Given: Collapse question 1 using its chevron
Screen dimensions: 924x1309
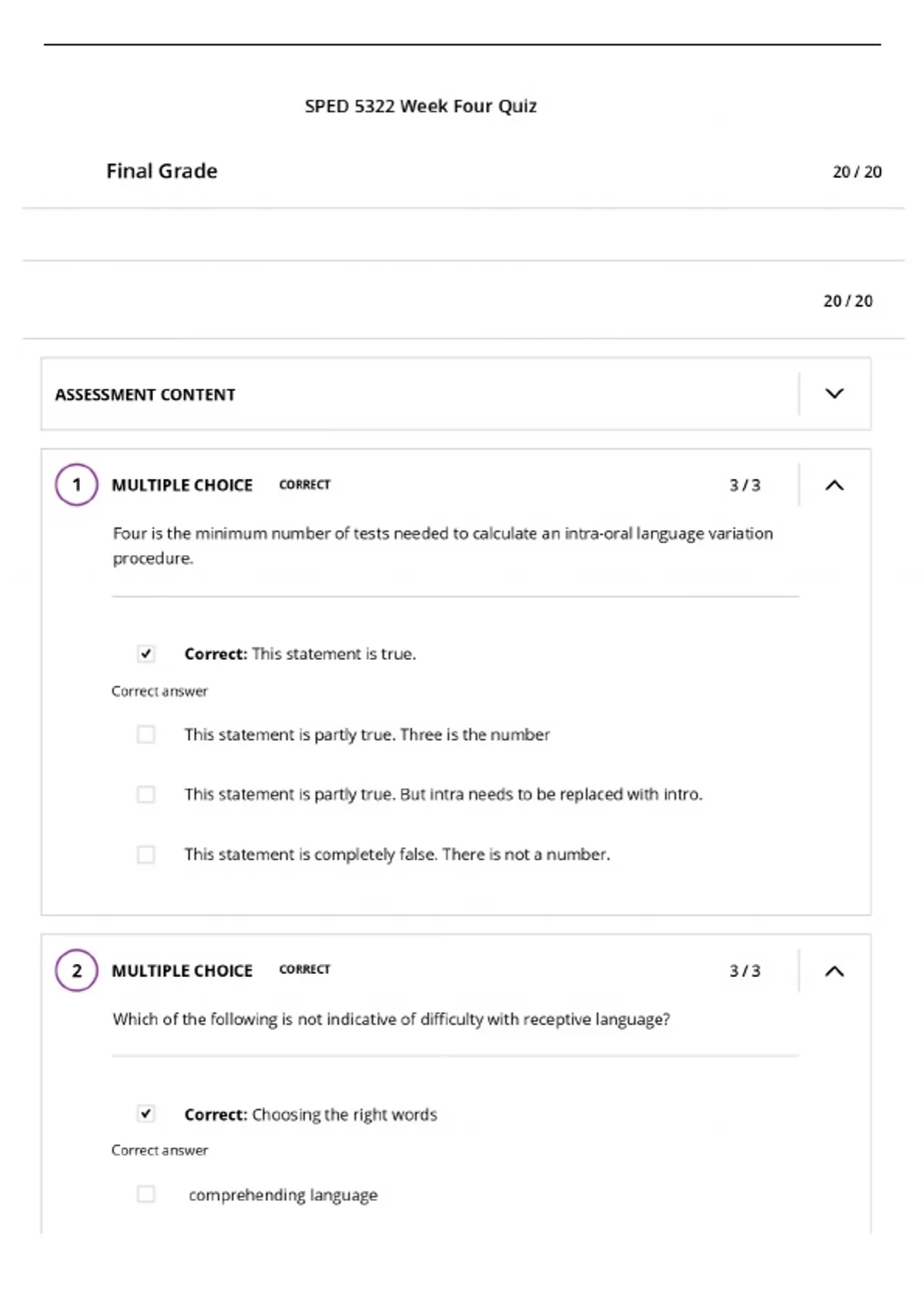Looking at the screenshot, I should (835, 485).
